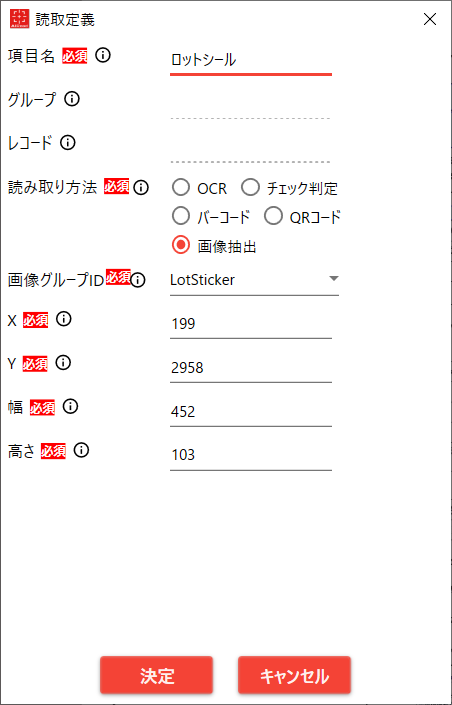Click the info icon beside 読み取り方法

(x=141, y=187)
